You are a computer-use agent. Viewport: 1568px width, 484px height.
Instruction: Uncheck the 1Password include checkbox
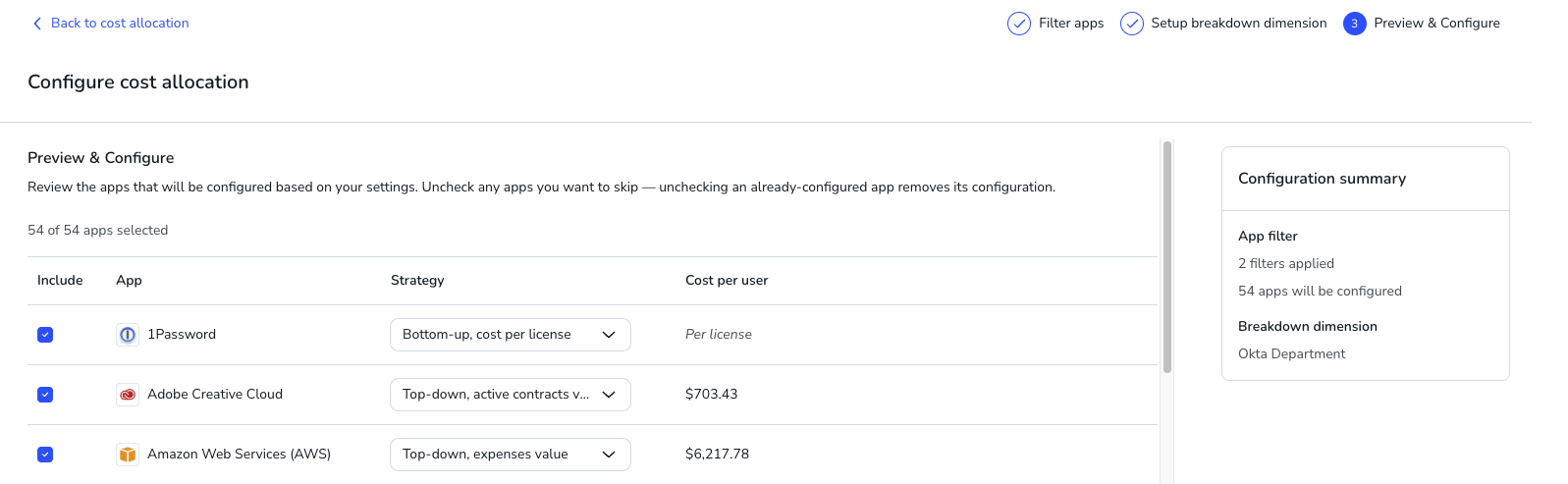coord(45,335)
